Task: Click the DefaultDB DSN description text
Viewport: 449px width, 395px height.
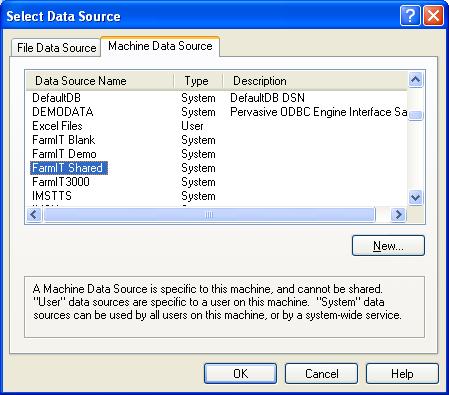Action: click(x=267, y=98)
